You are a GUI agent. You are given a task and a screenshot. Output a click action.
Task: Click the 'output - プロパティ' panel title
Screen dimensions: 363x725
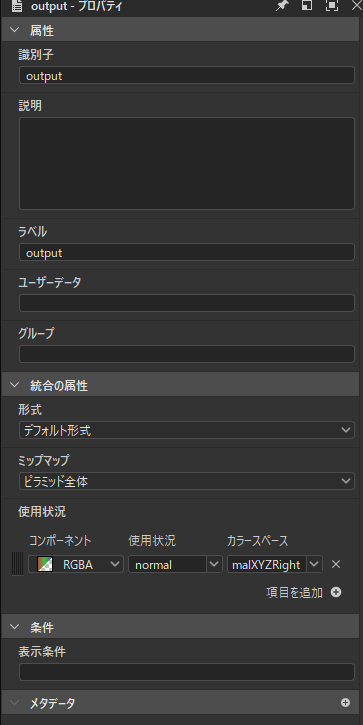pos(76,6)
